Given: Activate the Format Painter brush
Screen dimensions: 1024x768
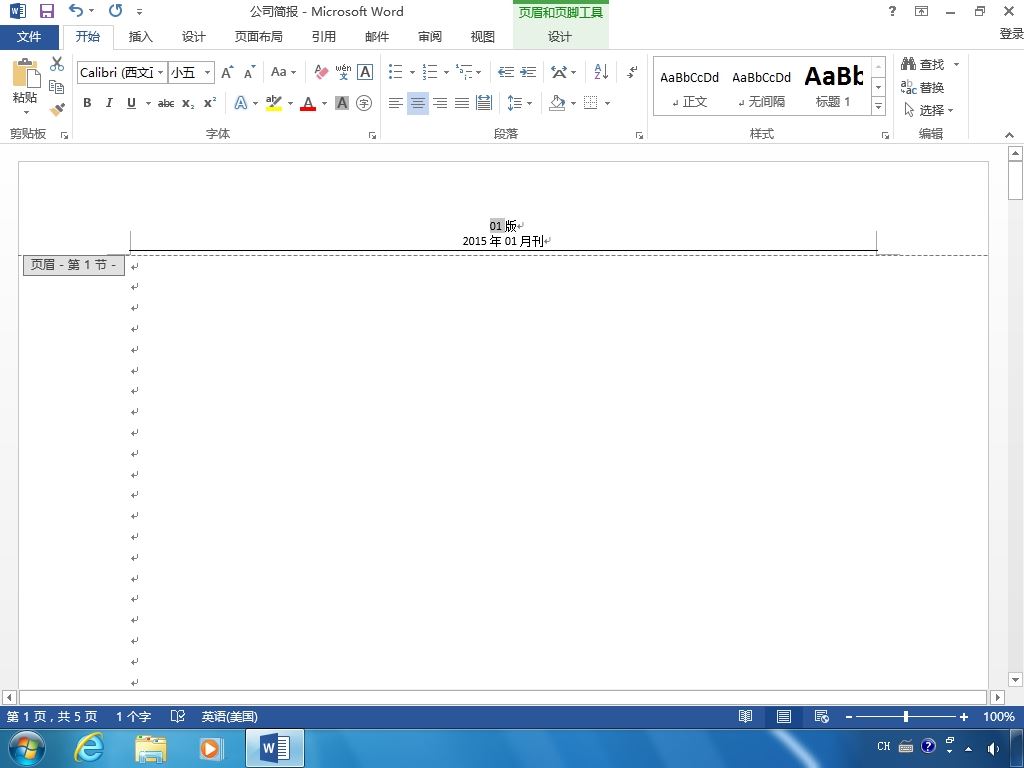Looking at the screenshot, I should tap(57, 109).
